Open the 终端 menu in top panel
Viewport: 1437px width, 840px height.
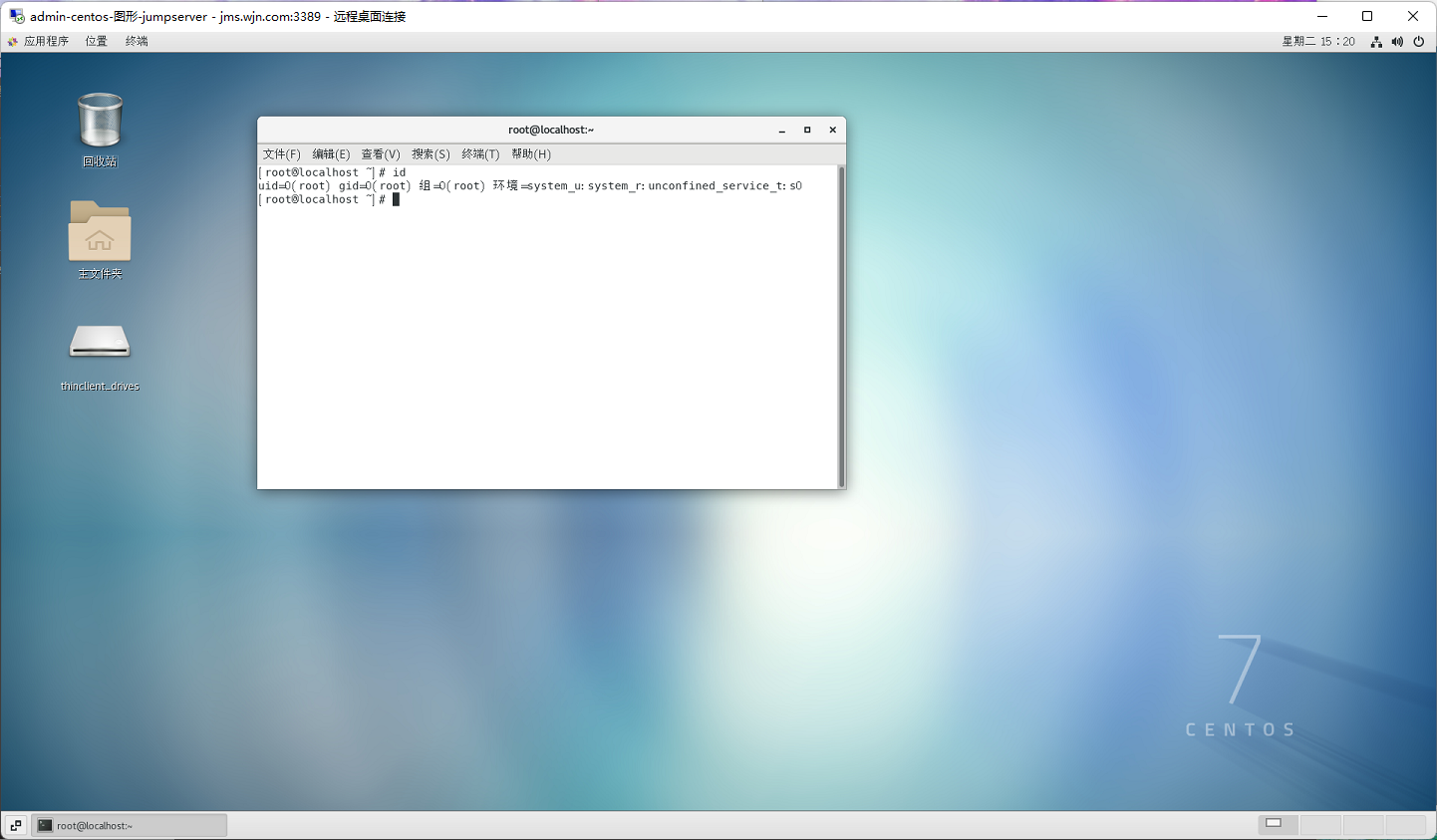(137, 42)
